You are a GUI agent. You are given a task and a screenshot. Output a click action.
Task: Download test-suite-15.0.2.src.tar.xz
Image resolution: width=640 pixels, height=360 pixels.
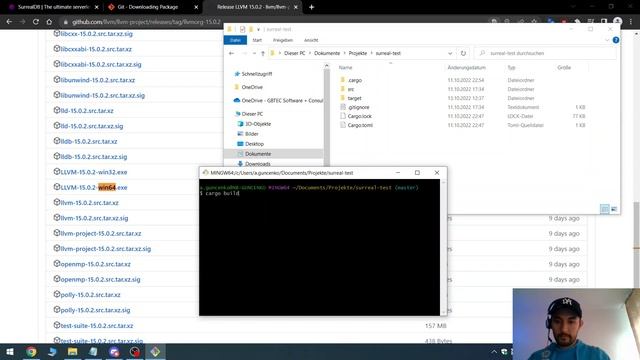point(97,326)
